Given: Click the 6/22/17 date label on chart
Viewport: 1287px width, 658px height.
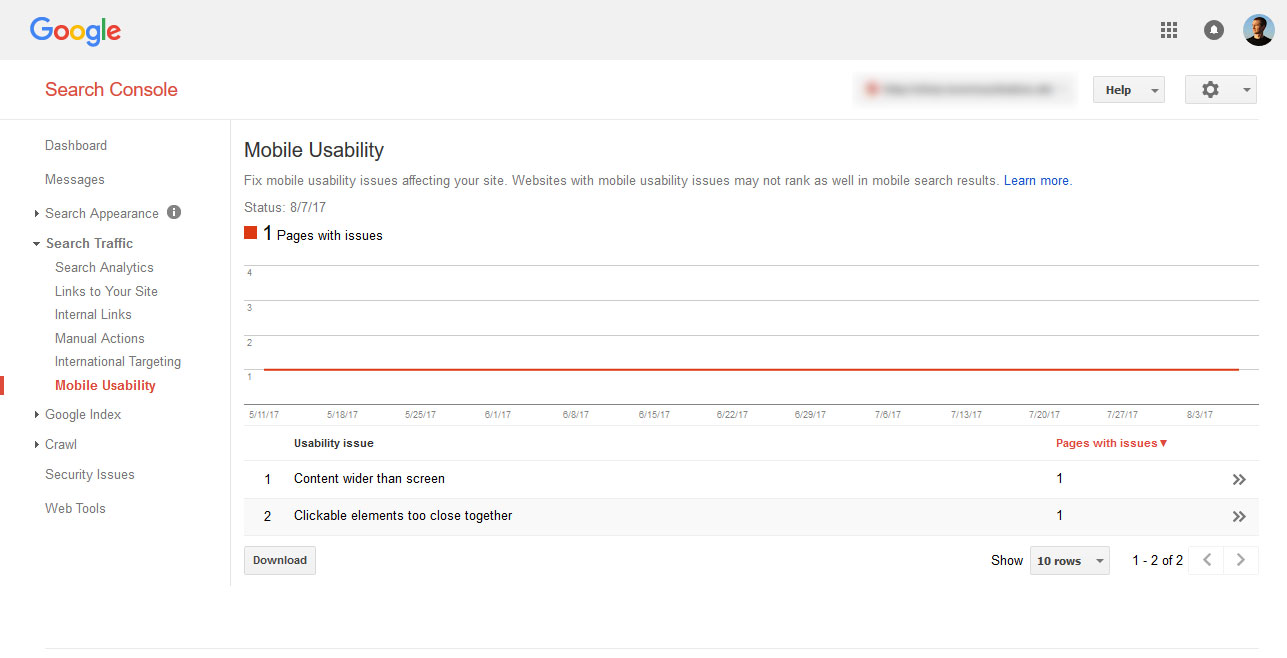Looking at the screenshot, I should pyautogui.click(x=732, y=414).
